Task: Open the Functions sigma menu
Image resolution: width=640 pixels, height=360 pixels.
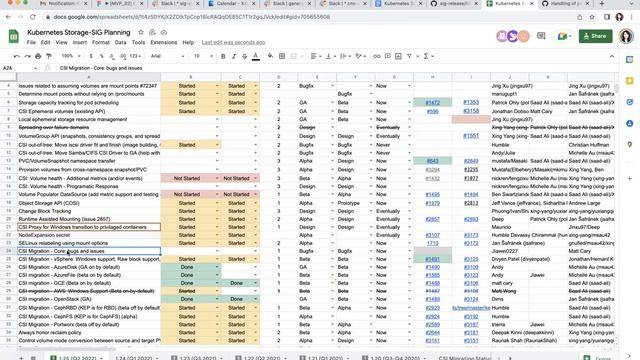Action: point(428,56)
